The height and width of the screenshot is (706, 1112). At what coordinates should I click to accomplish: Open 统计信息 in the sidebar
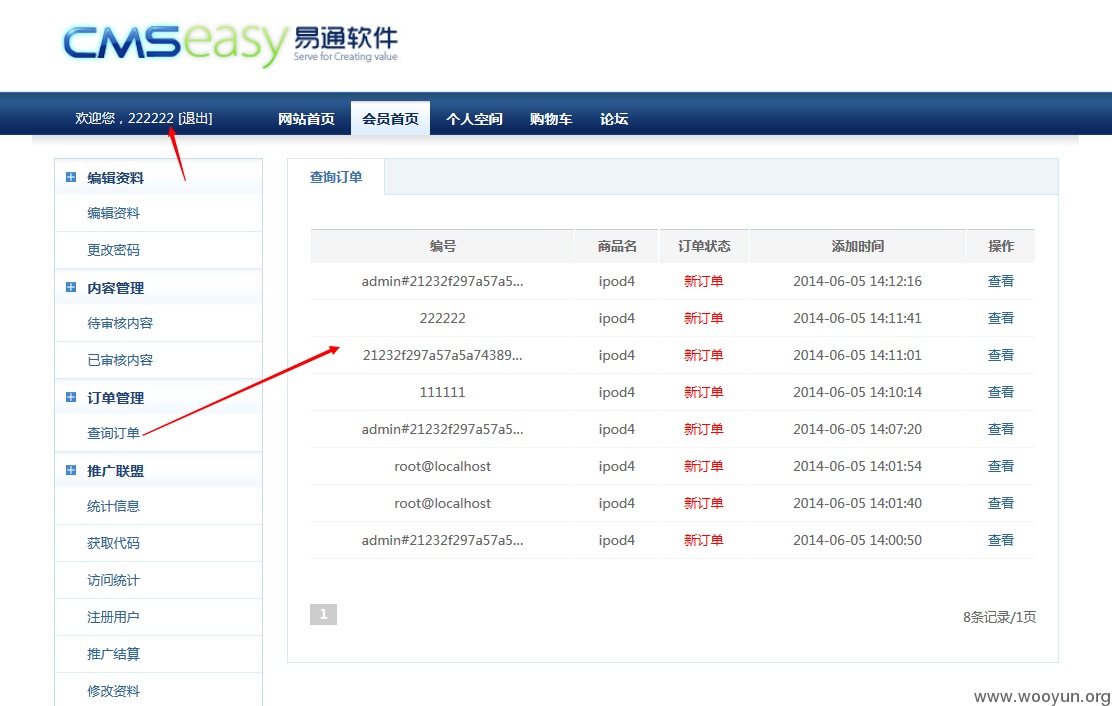click(113, 506)
